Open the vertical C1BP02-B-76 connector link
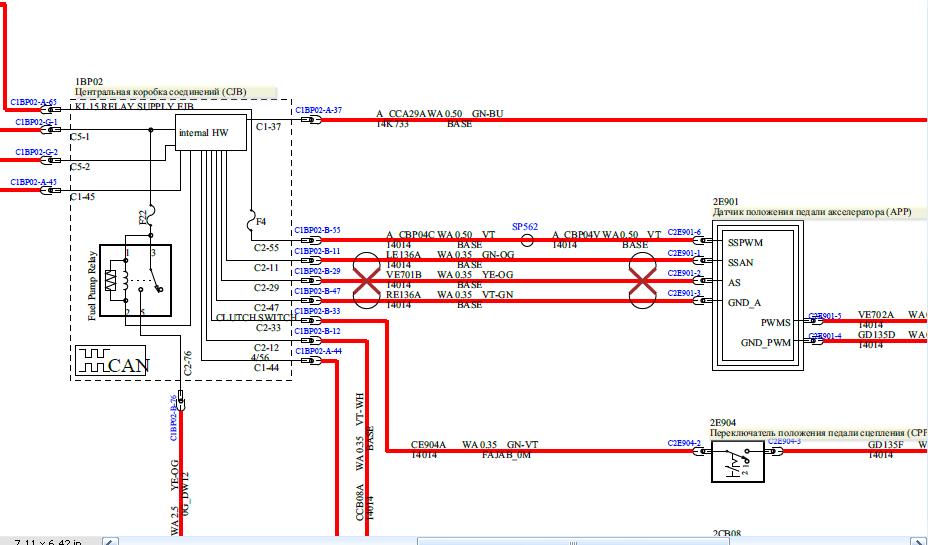Image resolution: width=928 pixels, height=545 pixels. (x=174, y=418)
